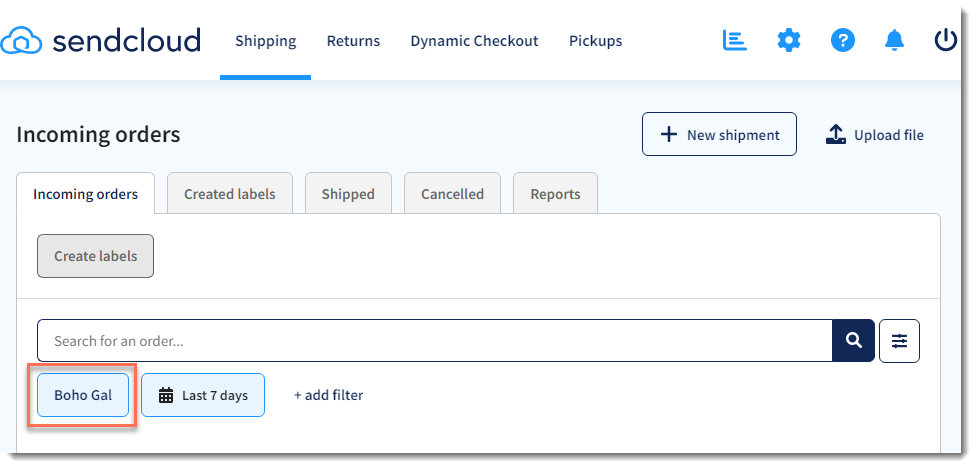Switch to the Created labels tab
This screenshot has height=468, width=976.
click(x=230, y=194)
